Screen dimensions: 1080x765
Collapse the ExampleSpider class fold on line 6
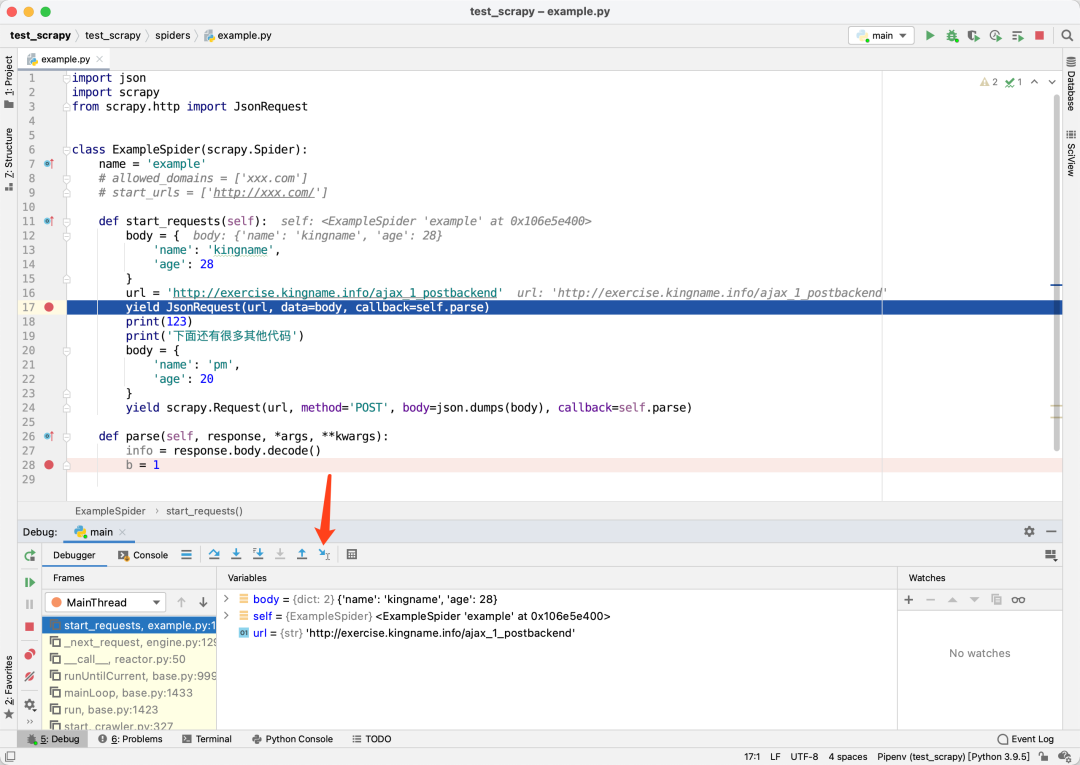coord(67,149)
